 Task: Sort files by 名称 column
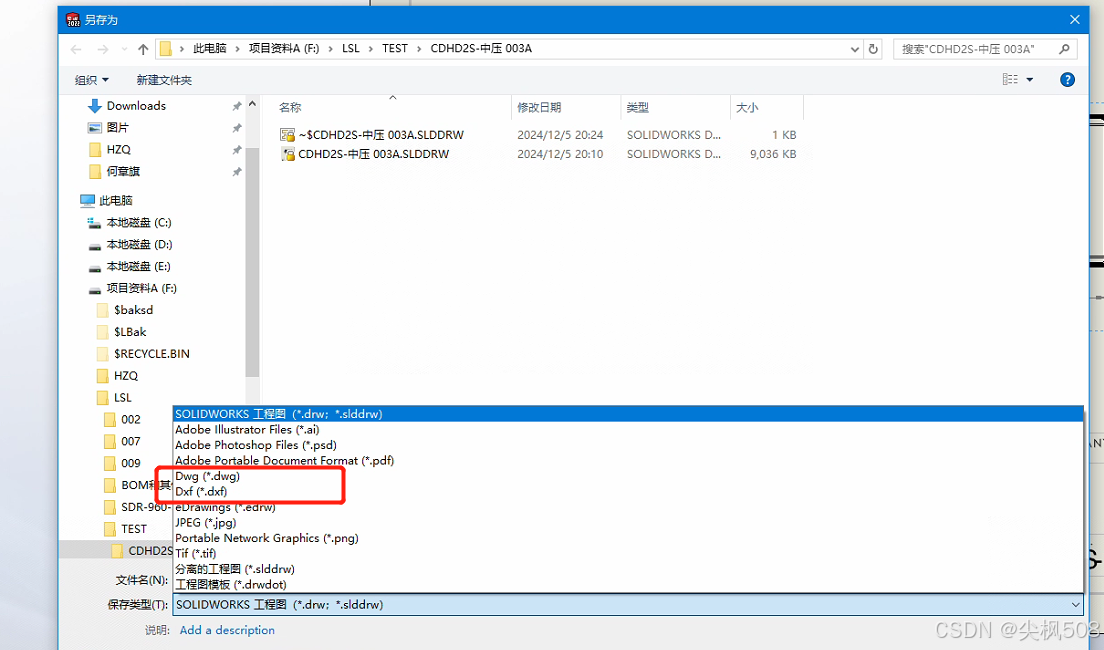[x=290, y=107]
